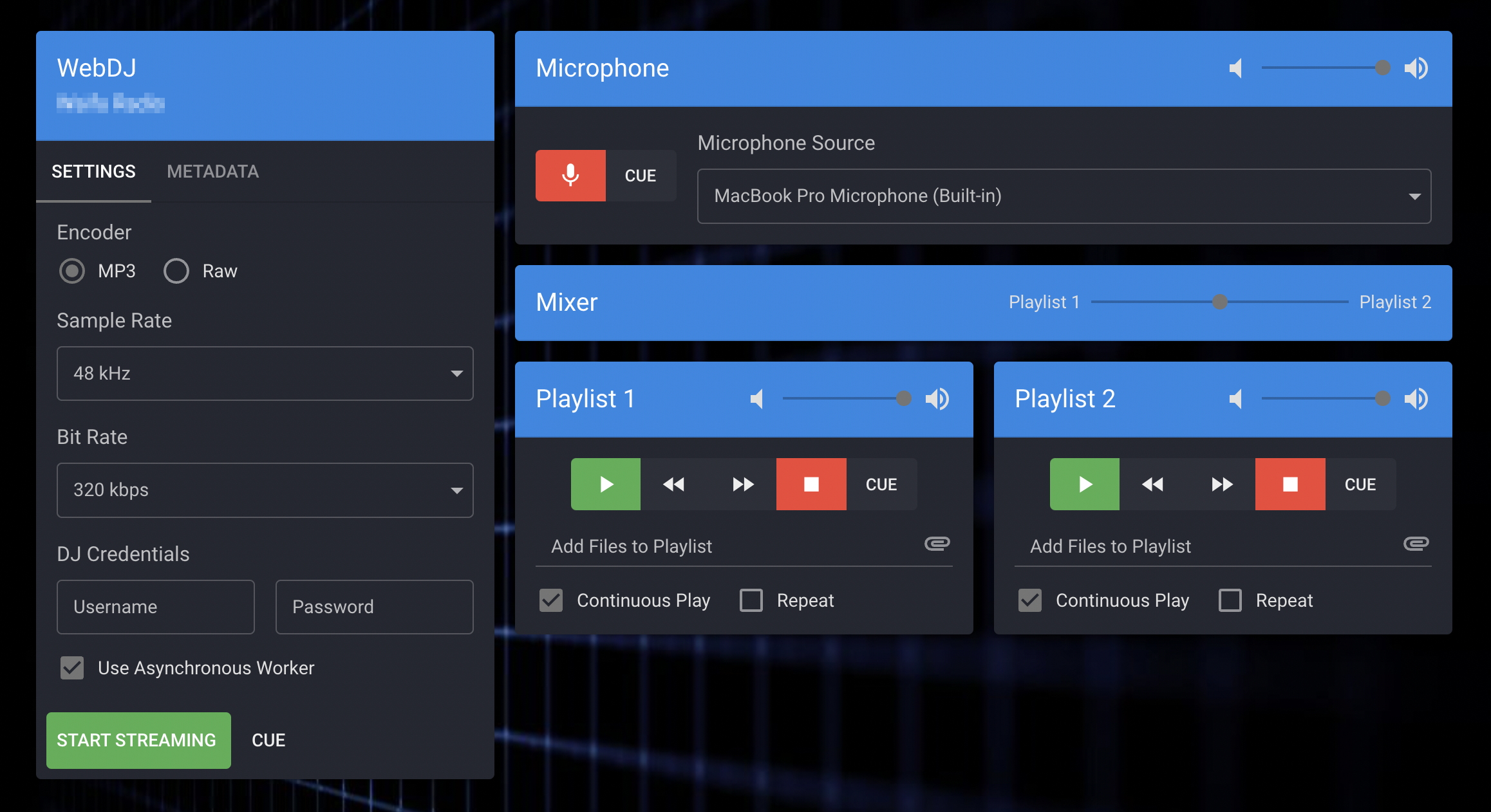Click the Playlist 2 loud speaker icon

coord(1416,399)
